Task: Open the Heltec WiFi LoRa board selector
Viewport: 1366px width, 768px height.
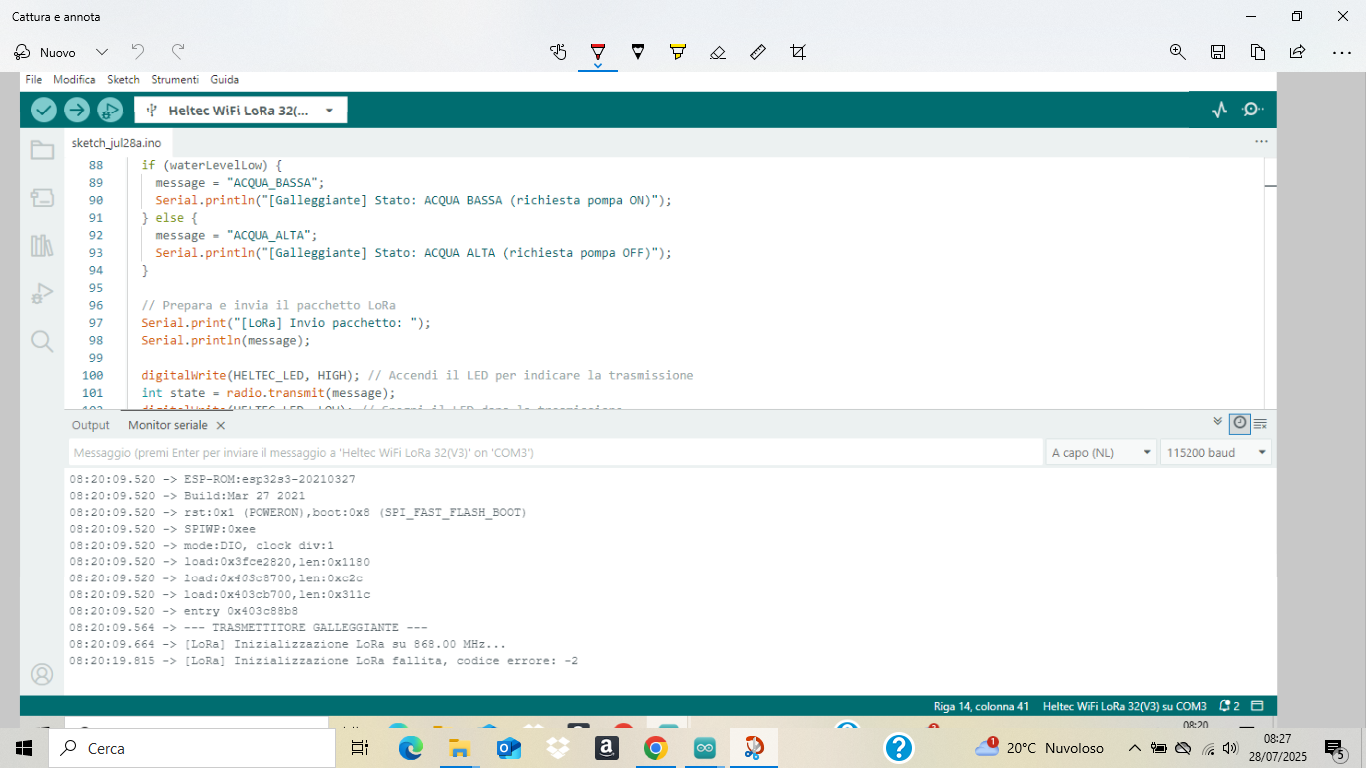Action: [241, 110]
